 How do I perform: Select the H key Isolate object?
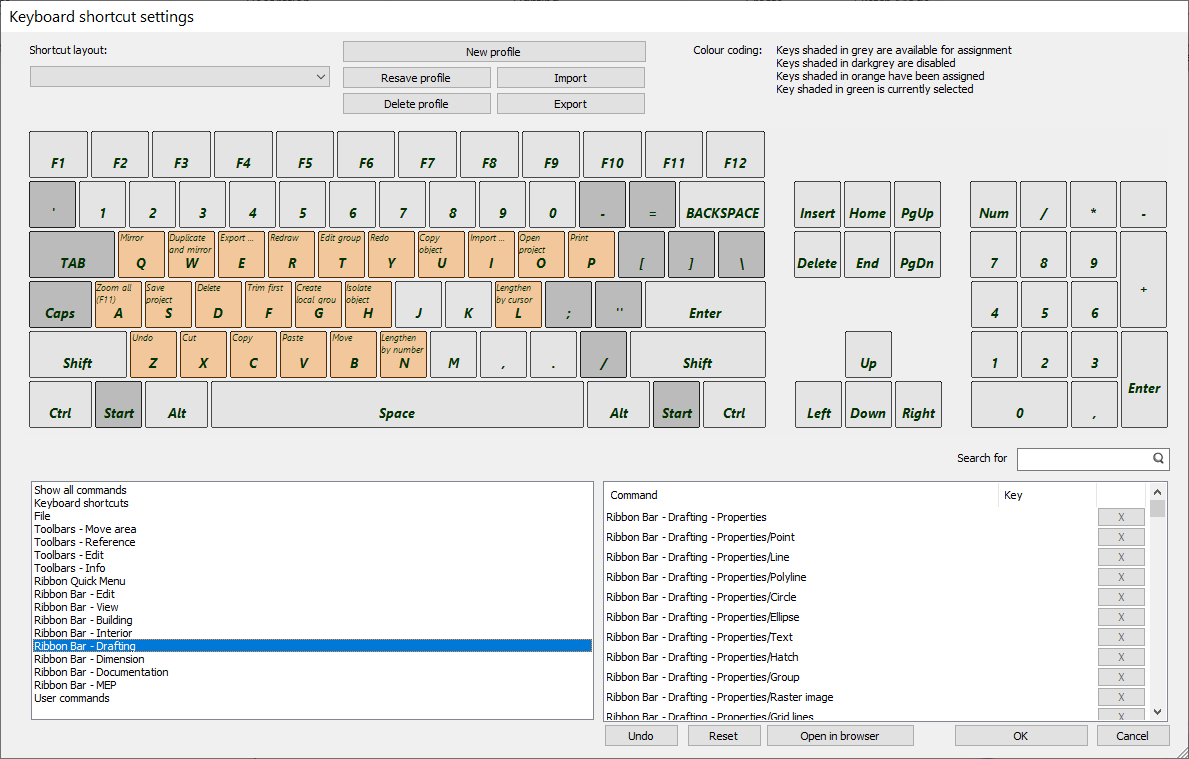pos(369,304)
